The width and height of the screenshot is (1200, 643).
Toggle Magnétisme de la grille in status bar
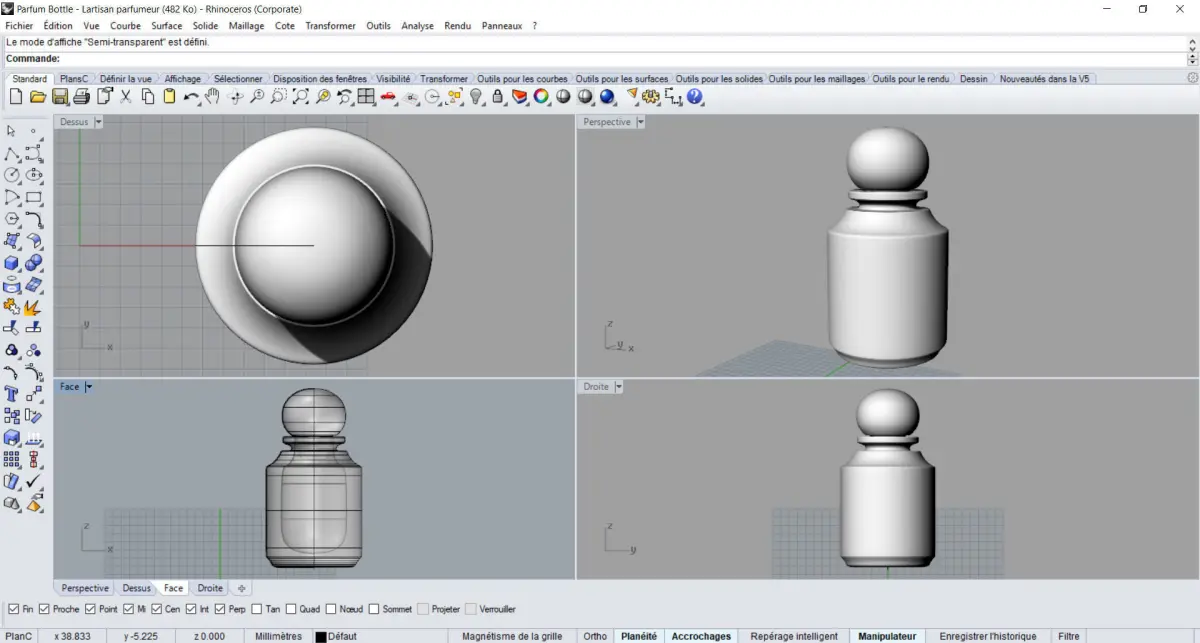(512, 636)
